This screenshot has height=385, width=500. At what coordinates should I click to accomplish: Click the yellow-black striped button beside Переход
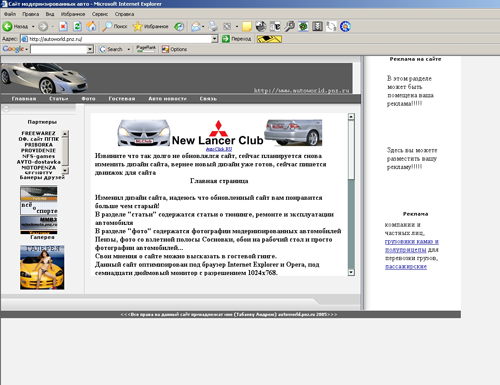coord(269,39)
